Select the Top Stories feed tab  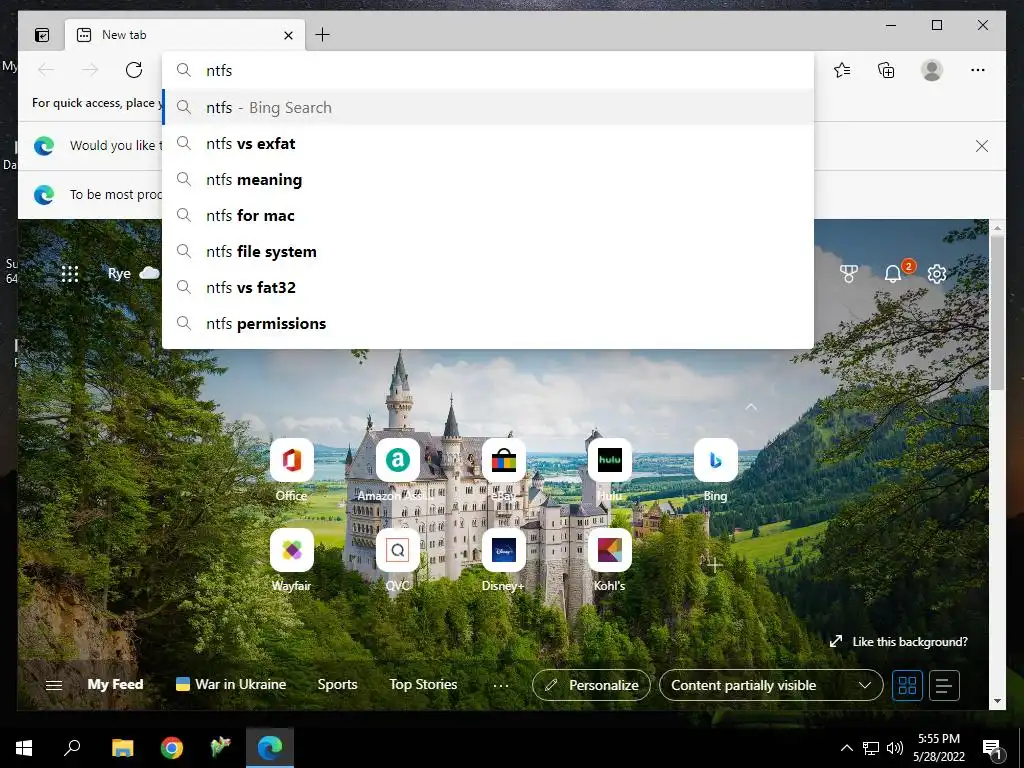pos(423,684)
